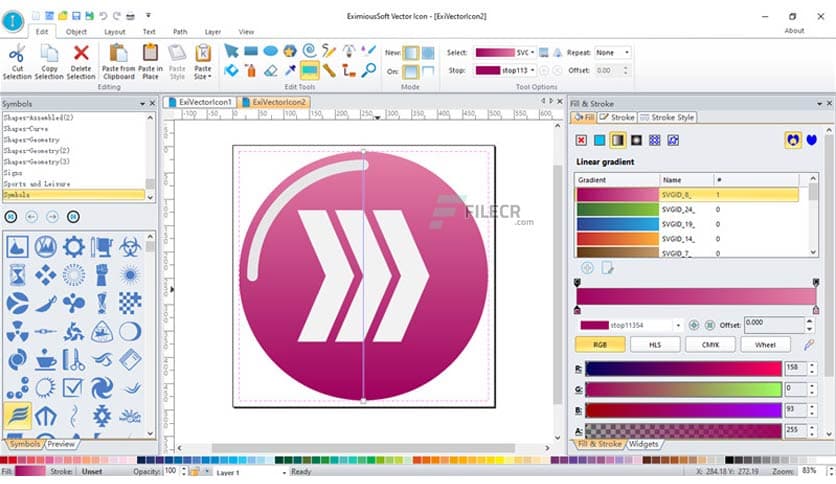The image size is (836, 484).
Task: Click Paste from Clipboard icon
Action: click(118, 53)
